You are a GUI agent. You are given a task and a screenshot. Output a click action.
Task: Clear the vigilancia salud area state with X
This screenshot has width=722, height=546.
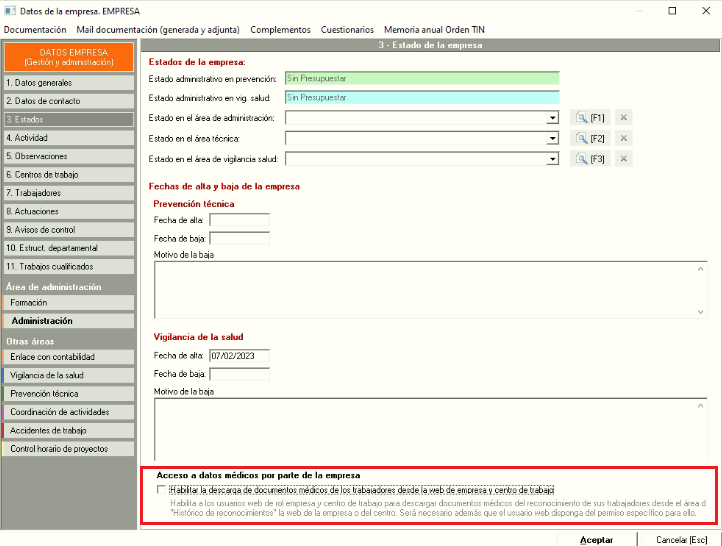coord(624,159)
